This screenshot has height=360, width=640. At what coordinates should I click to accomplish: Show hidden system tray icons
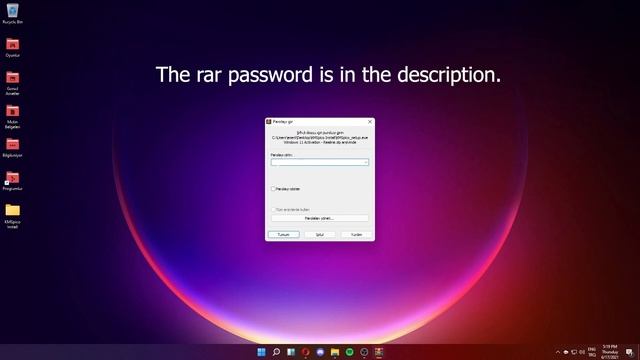558,352
